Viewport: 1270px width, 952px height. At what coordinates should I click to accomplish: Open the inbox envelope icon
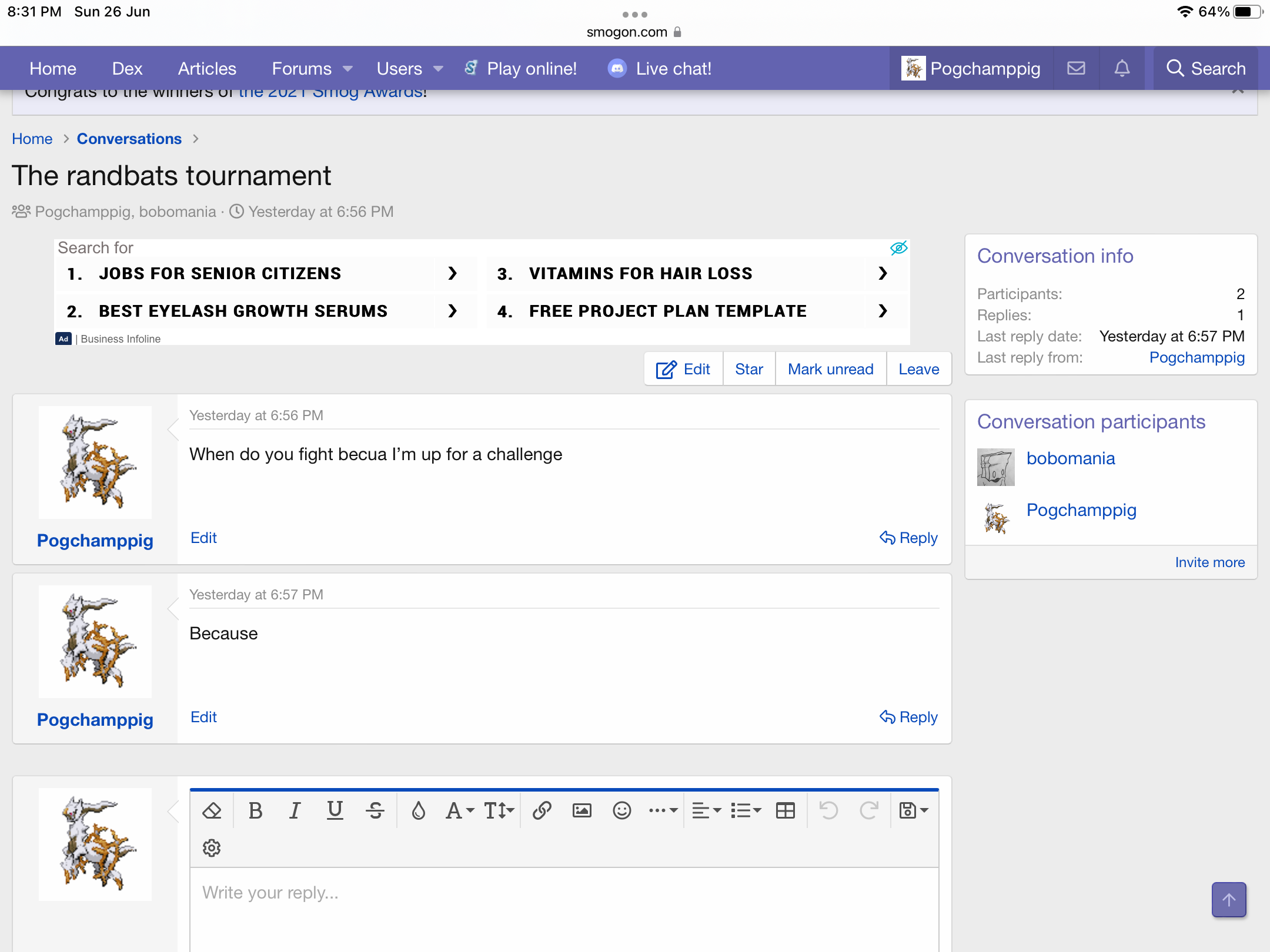pyautogui.click(x=1076, y=69)
